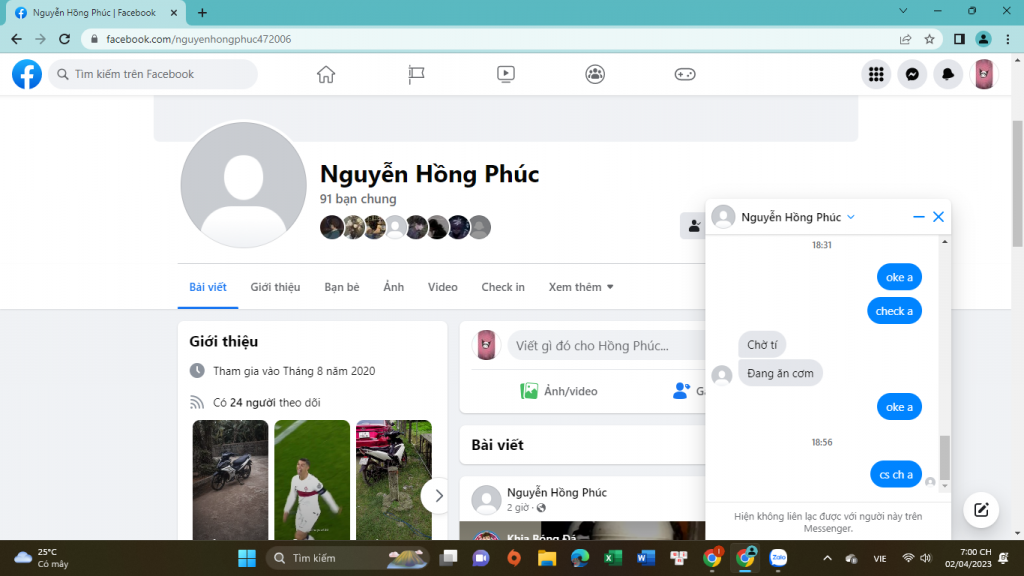Open the Watch video icon

click(505, 74)
